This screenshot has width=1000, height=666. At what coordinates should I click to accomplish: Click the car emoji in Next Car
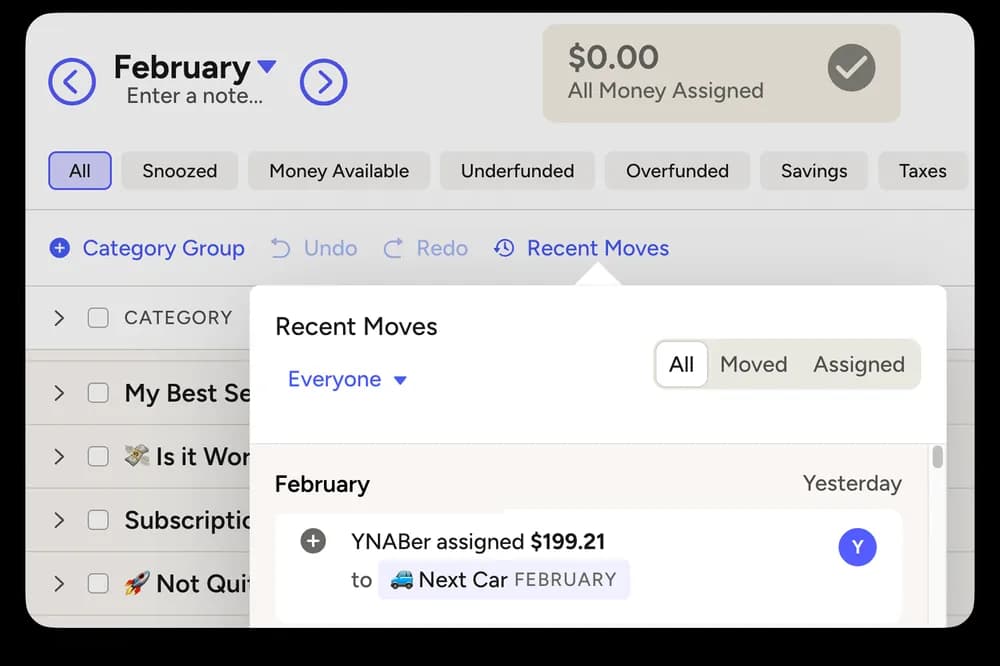pos(401,579)
